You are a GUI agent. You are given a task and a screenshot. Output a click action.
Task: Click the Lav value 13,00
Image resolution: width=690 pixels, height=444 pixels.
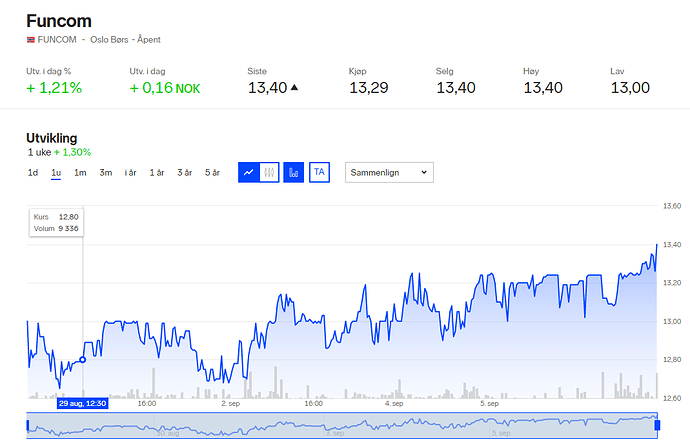[x=630, y=88]
